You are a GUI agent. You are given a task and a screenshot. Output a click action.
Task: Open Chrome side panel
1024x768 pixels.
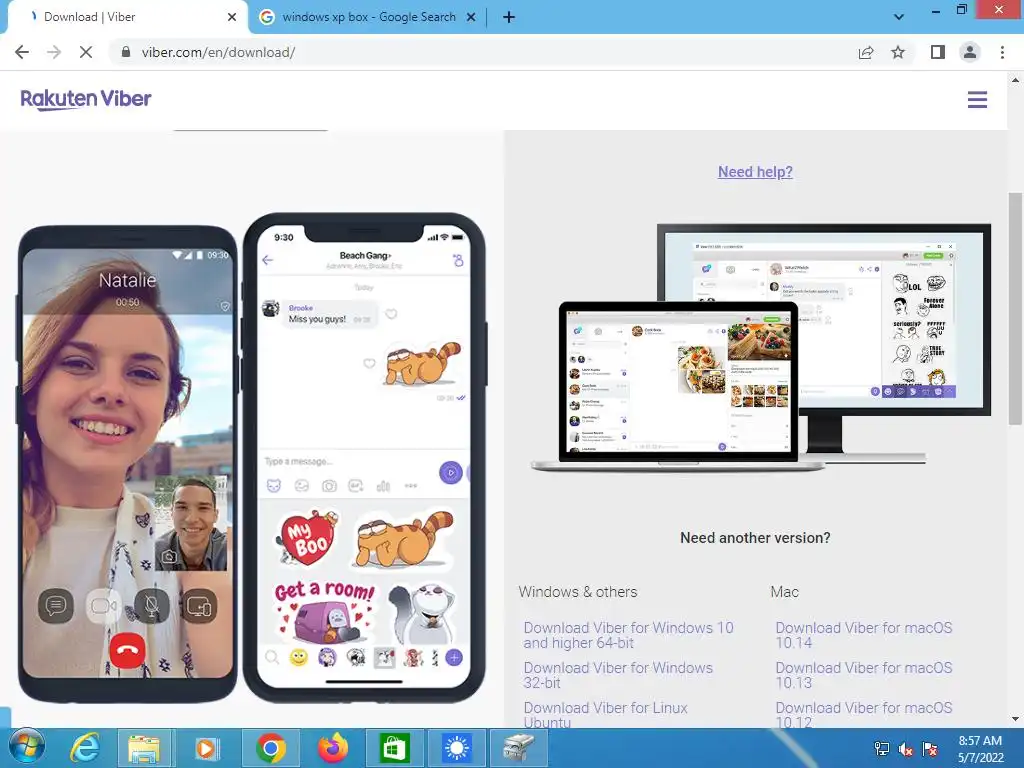point(938,52)
